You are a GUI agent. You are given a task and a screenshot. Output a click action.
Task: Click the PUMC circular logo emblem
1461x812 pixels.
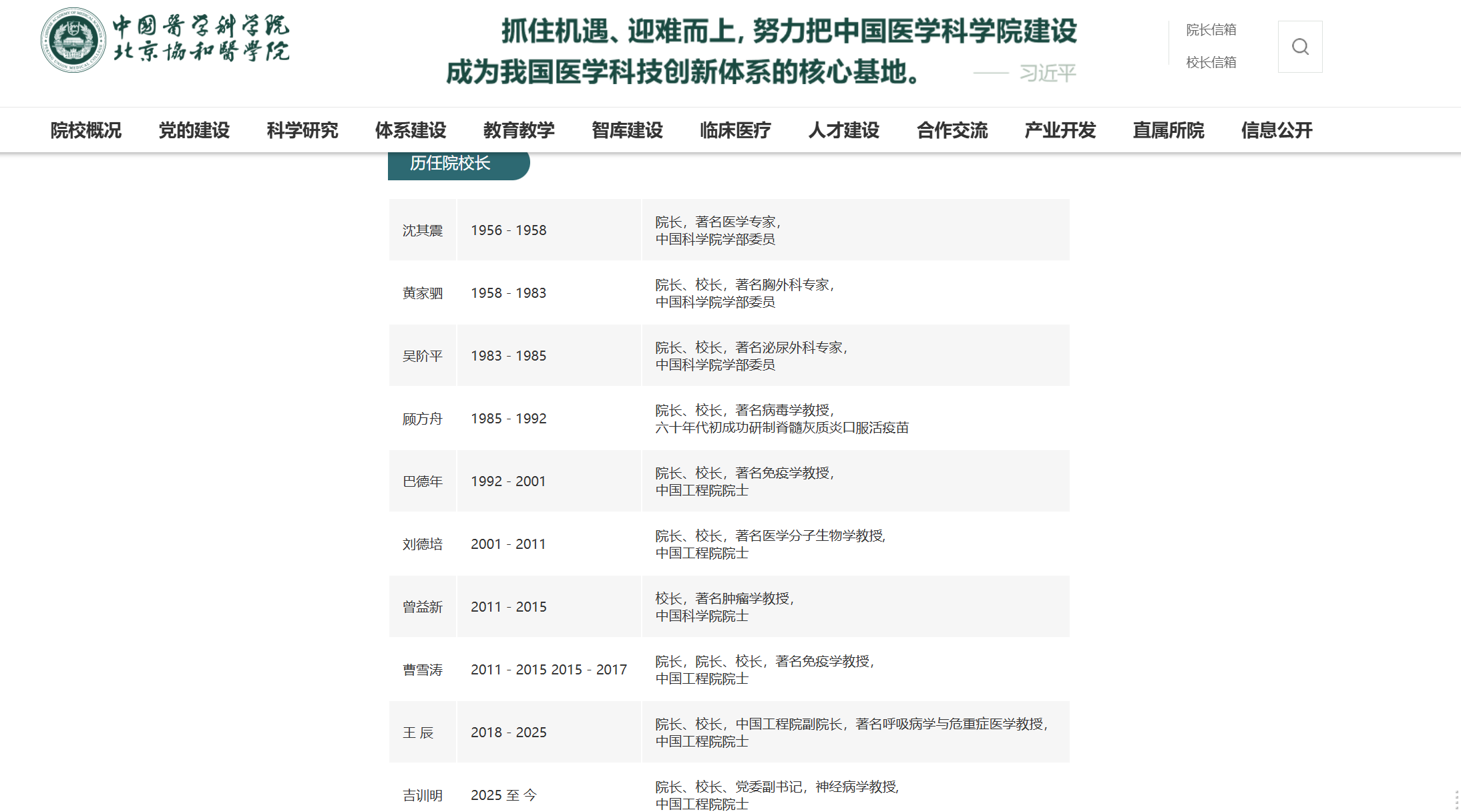[73, 40]
